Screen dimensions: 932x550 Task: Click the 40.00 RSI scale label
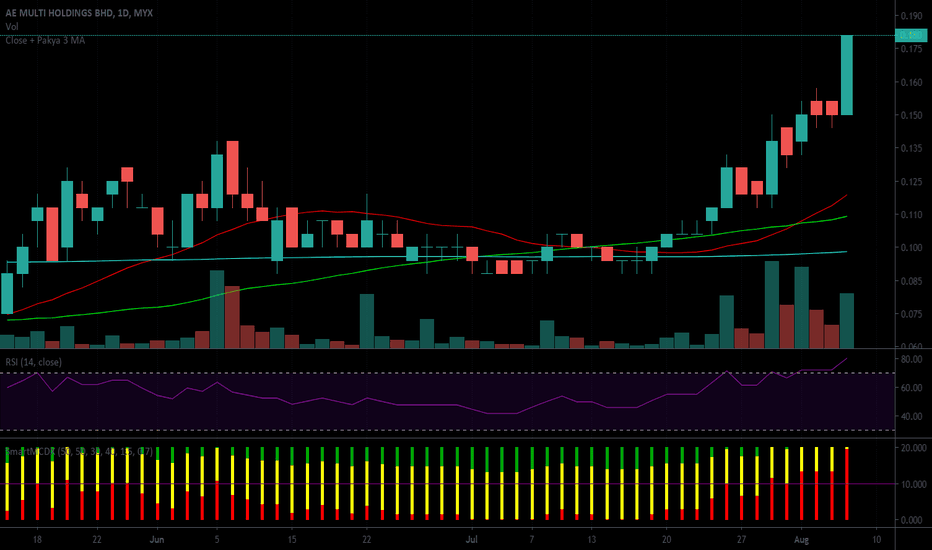coord(912,417)
